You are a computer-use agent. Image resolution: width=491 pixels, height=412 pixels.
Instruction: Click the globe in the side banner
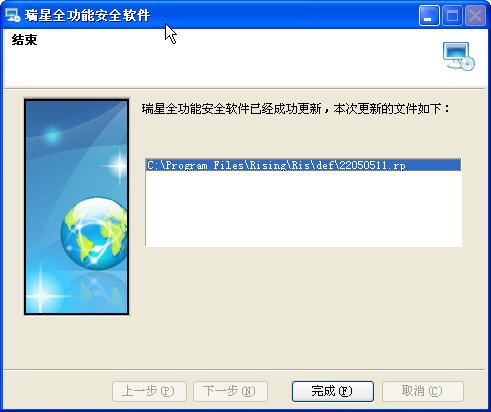click(x=94, y=233)
